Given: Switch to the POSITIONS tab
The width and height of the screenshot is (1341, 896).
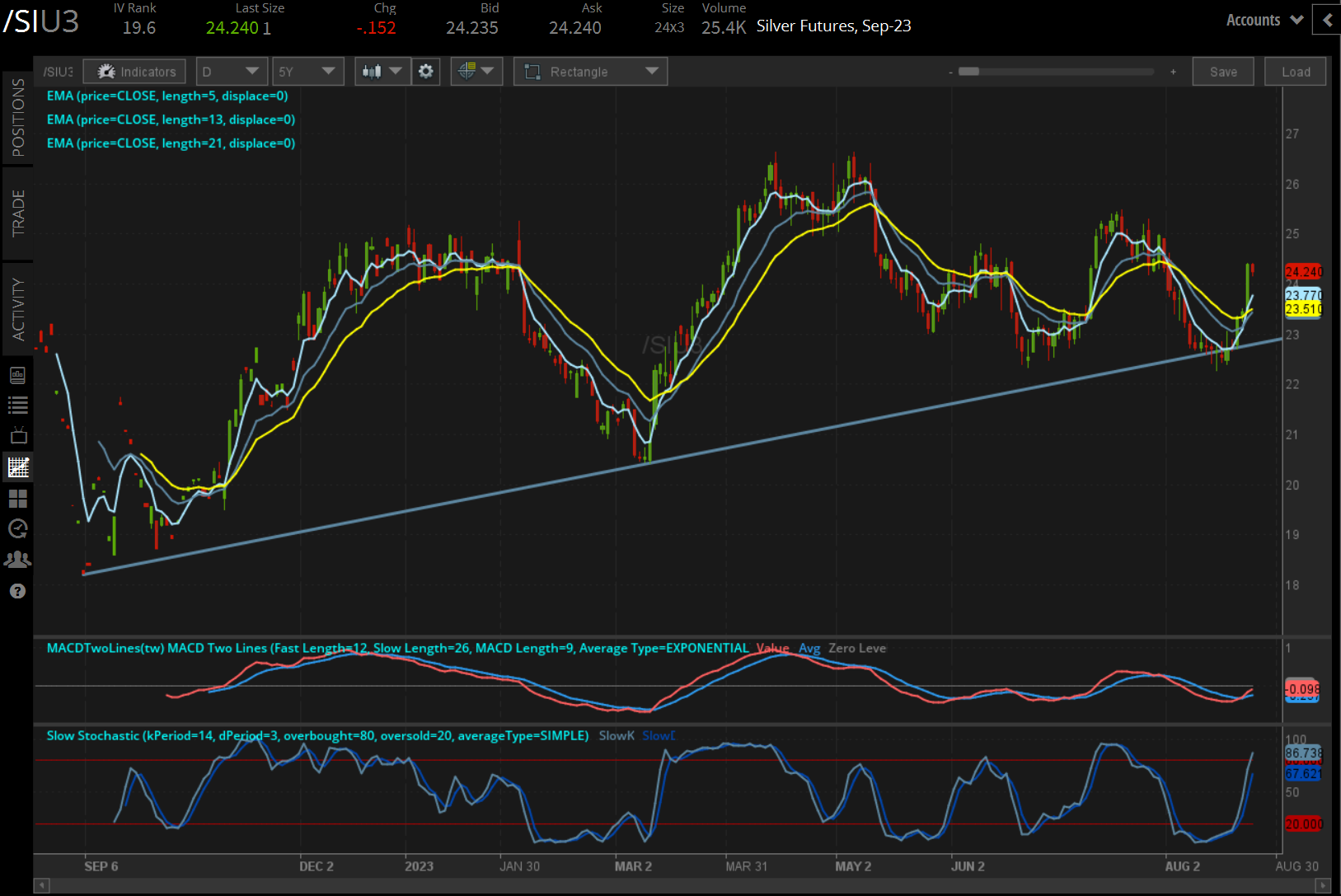Looking at the screenshot, I should click(x=18, y=118).
